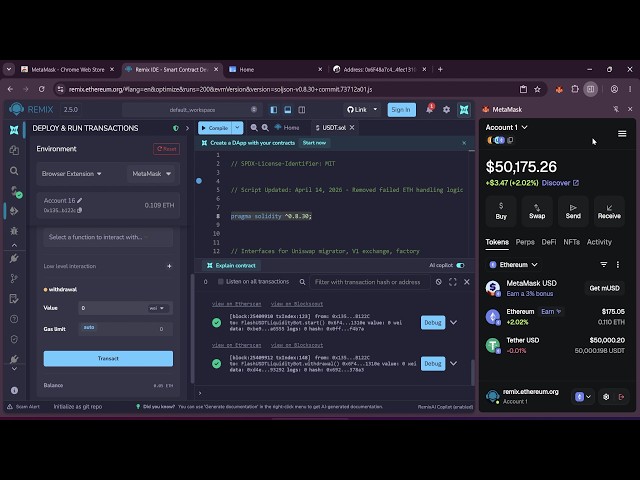Open MetaMask hamburger menu
Viewport: 640px width, 480px height.
coord(622,134)
